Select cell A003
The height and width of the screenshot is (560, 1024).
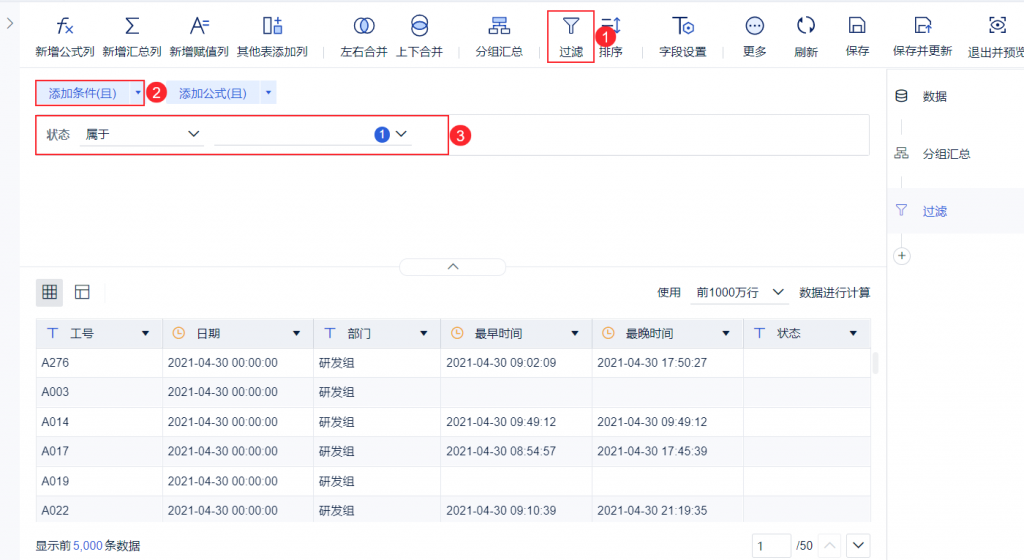(99, 392)
